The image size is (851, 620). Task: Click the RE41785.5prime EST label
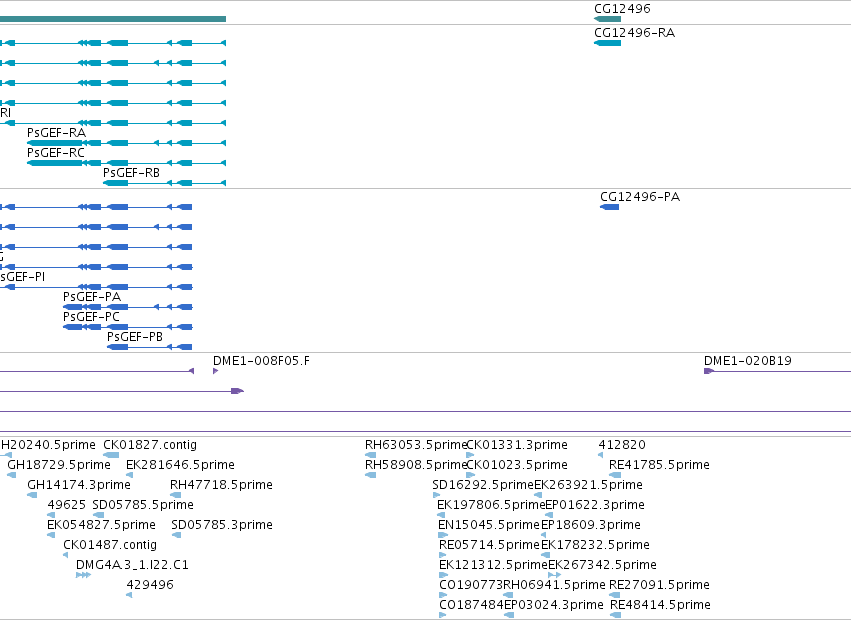coord(659,465)
